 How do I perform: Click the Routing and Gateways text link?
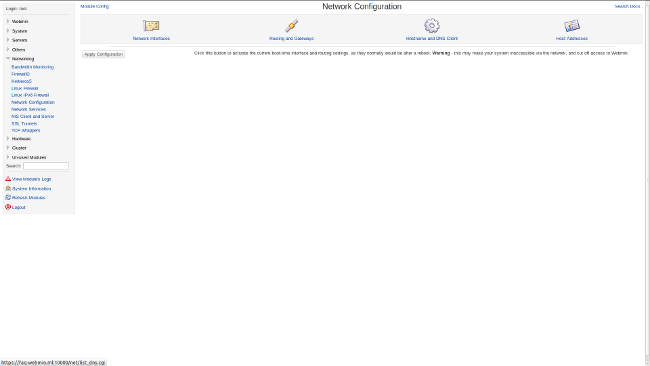[291, 39]
